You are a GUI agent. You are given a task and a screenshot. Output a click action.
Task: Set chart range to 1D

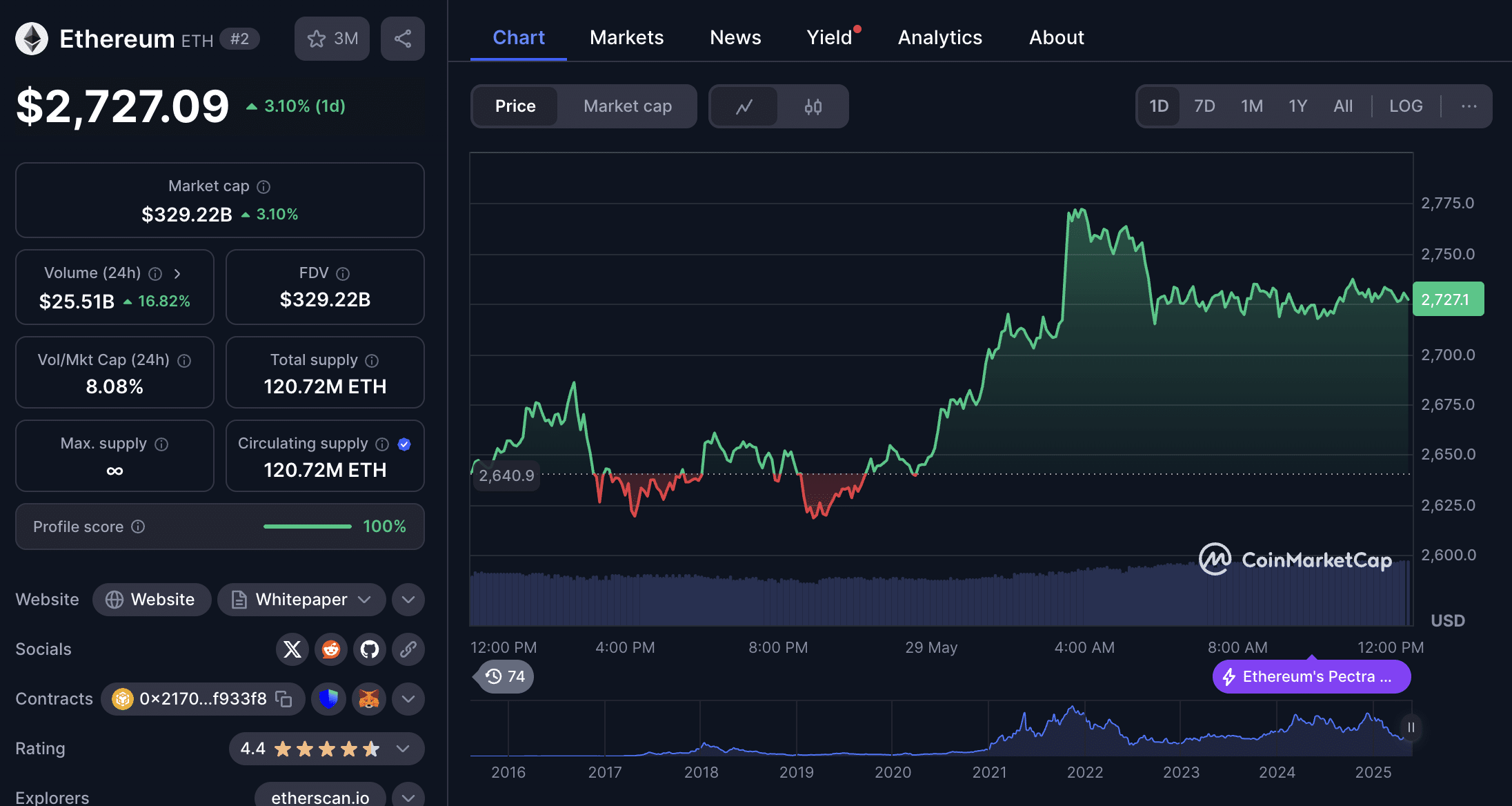coord(1159,106)
